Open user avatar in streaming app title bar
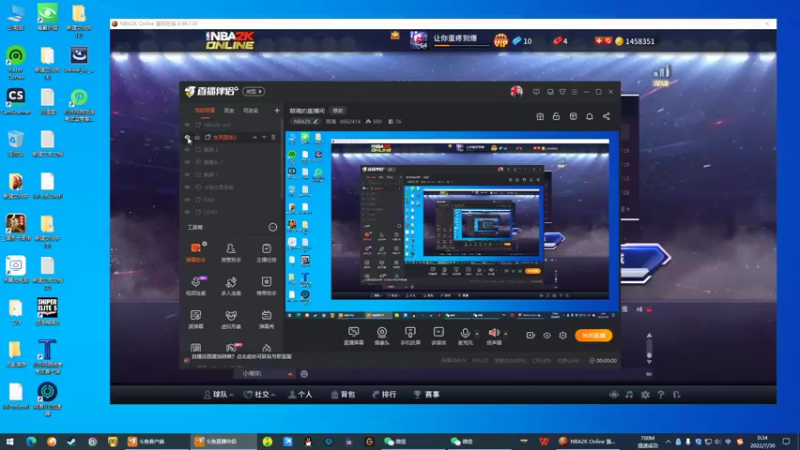Viewport: 800px width, 450px height. click(516, 91)
